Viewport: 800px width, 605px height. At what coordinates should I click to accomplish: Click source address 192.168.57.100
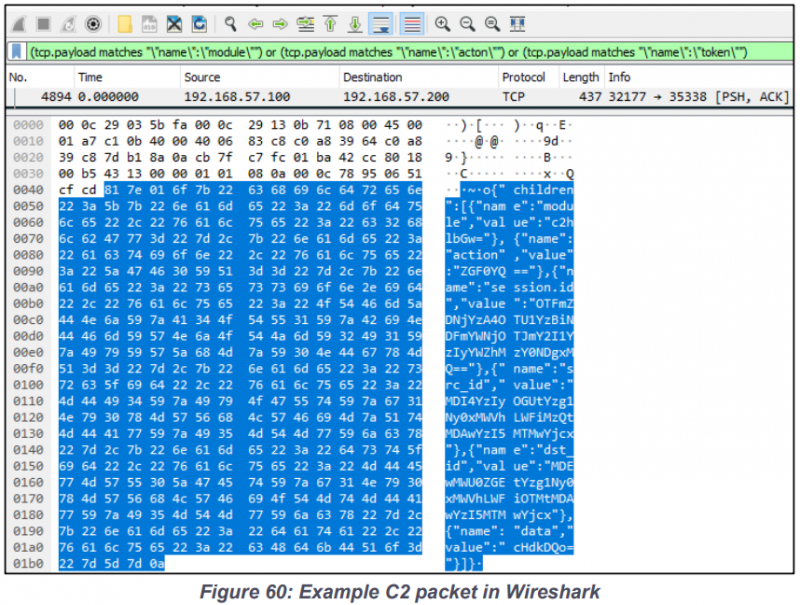237,96
